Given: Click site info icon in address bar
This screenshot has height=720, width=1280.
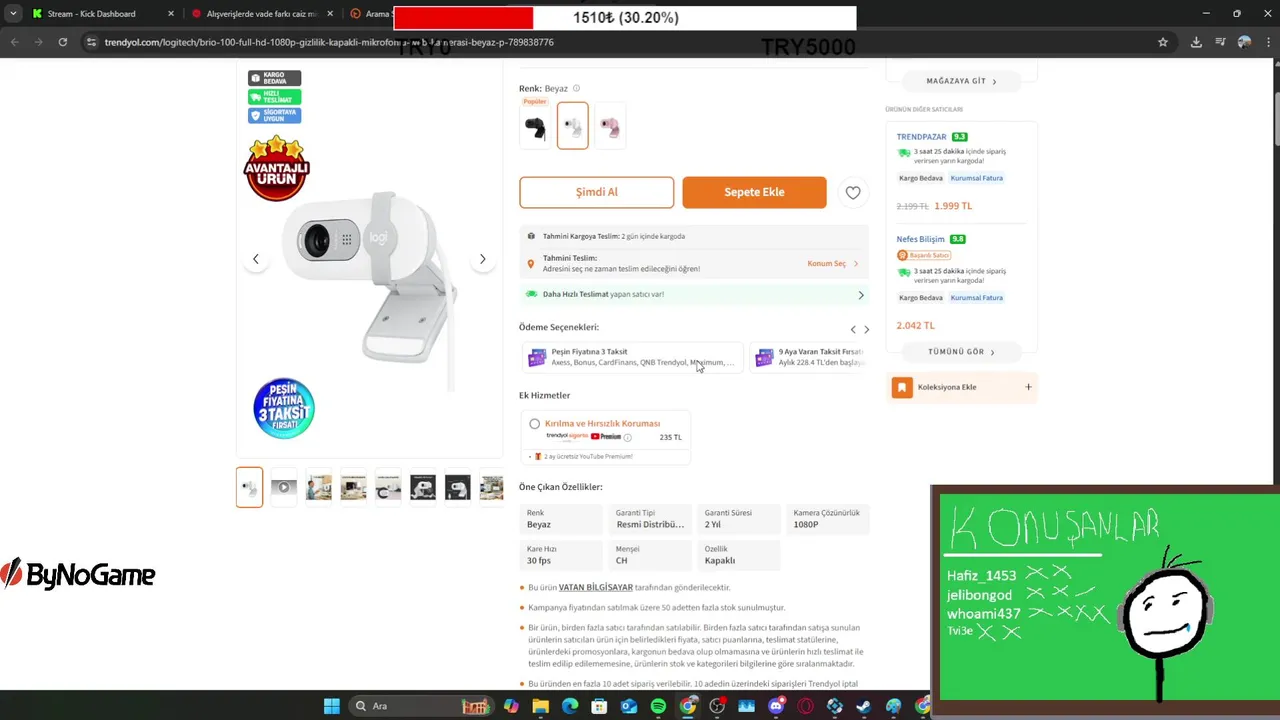Looking at the screenshot, I should click(91, 42).
